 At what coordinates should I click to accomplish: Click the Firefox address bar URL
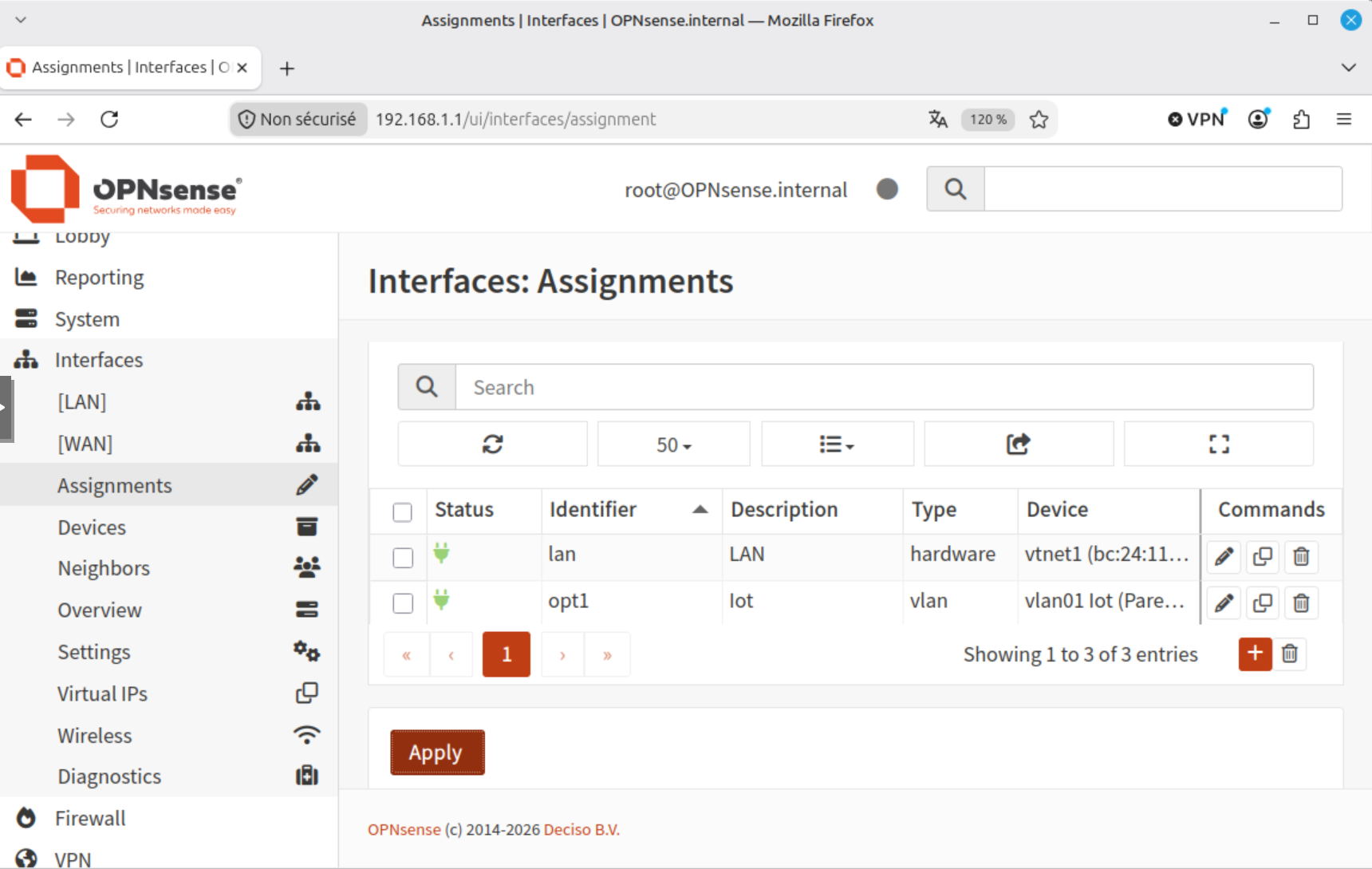pyautogui.click(x=515, y=119)
